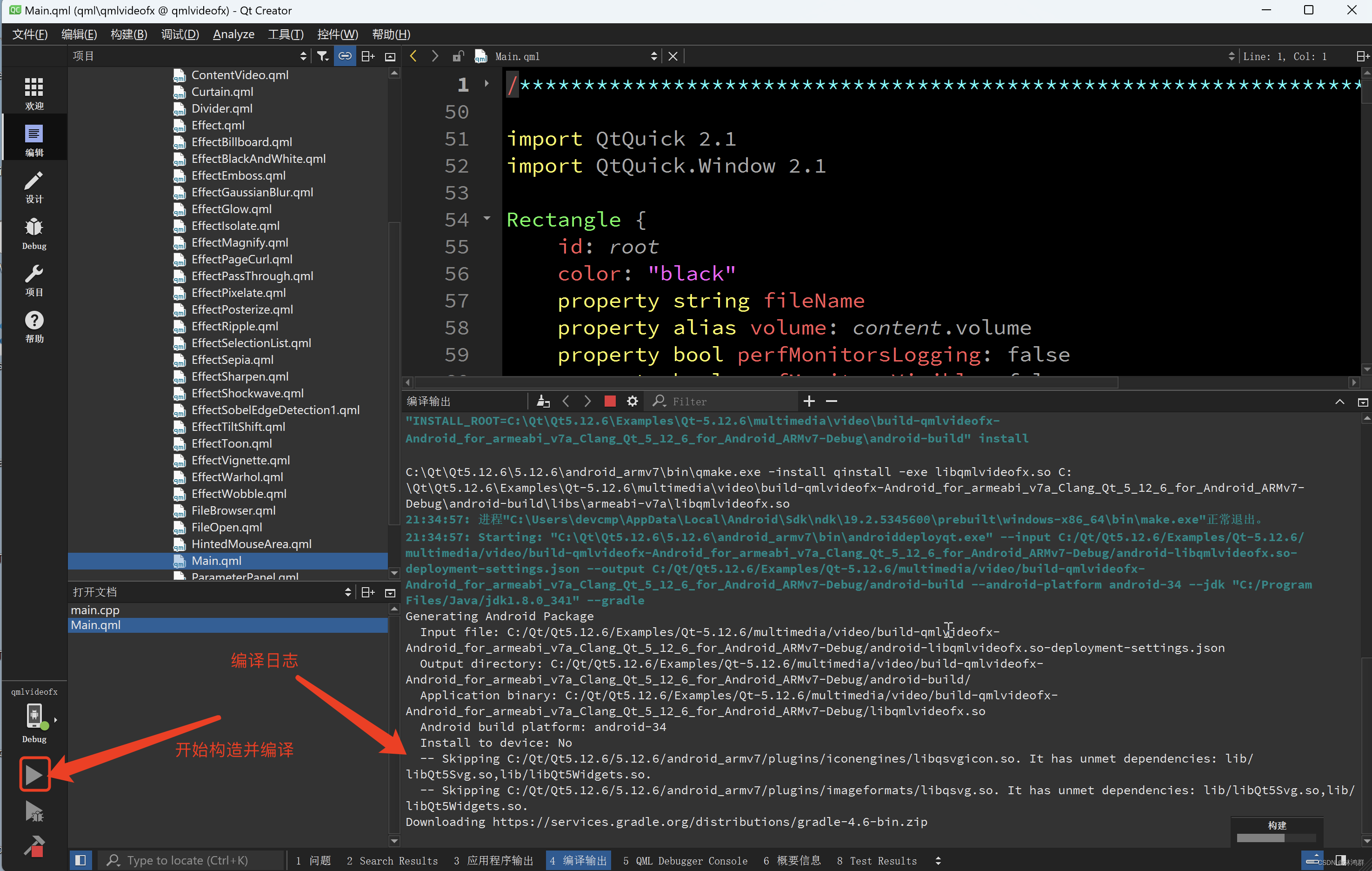The width and height of the screenshot is (1372, 871).
Task: Open the Design (设计) mode
Action: [33, 187]
